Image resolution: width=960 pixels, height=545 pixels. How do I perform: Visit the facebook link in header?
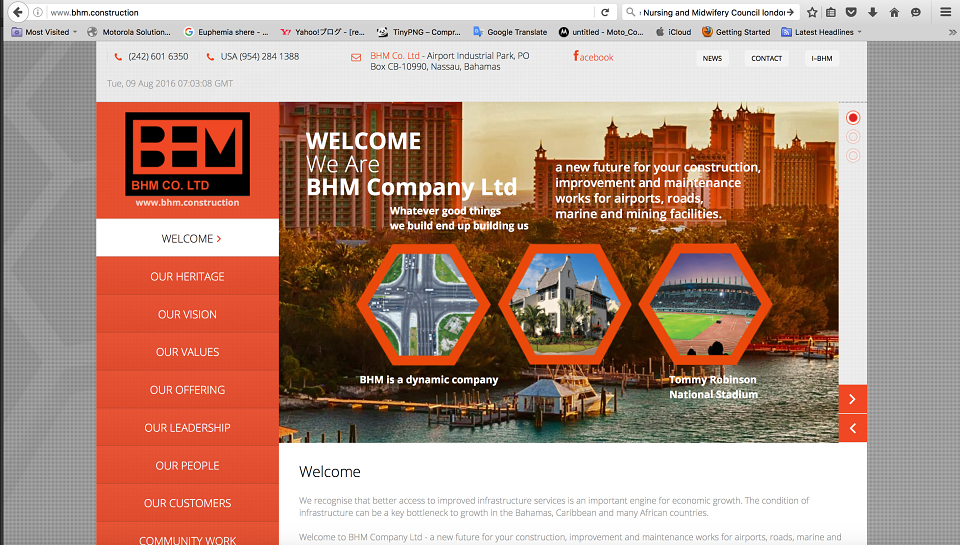593,56
